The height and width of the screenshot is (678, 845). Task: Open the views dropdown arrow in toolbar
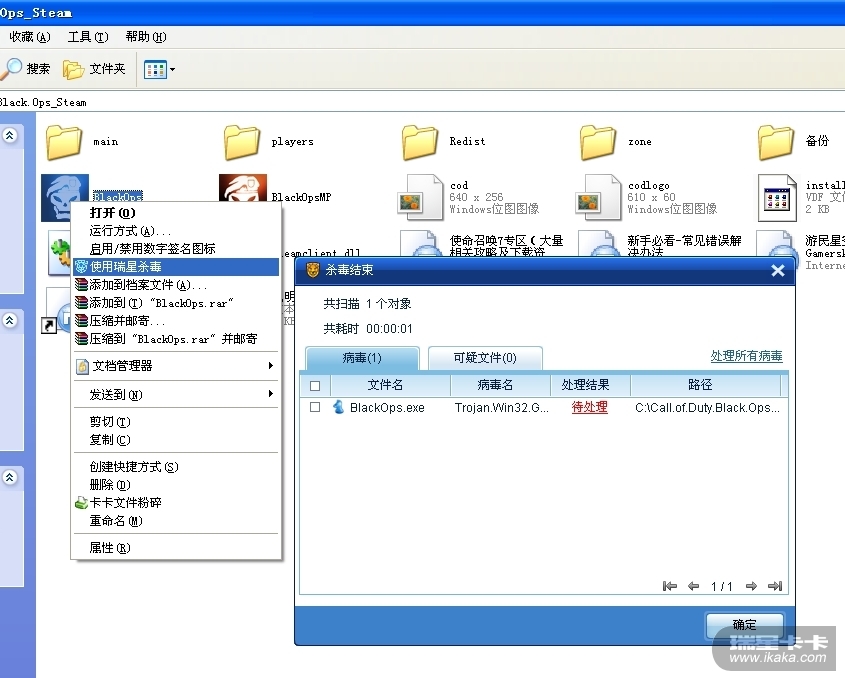click(172, 70)
